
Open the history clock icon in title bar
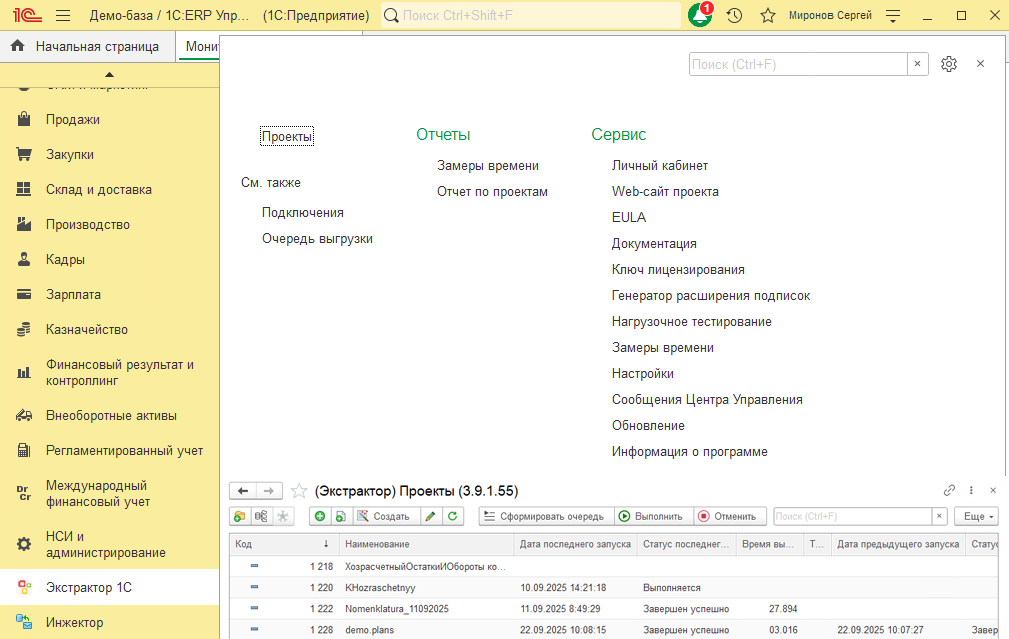pyautogui.click(x=734, y=15)
